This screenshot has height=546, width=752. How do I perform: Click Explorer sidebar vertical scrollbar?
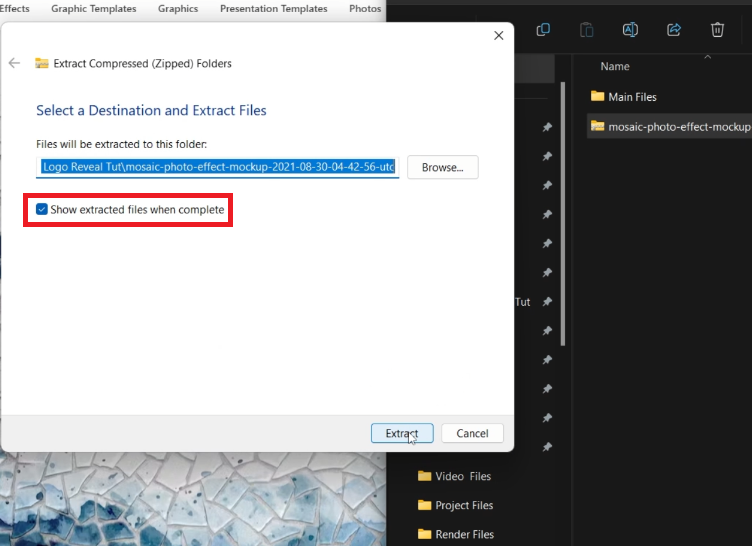(x=563, y=214)
